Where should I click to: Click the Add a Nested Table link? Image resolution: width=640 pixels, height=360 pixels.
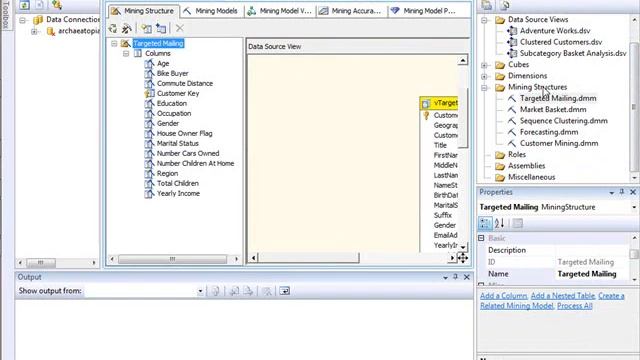(x=563, y=296)
